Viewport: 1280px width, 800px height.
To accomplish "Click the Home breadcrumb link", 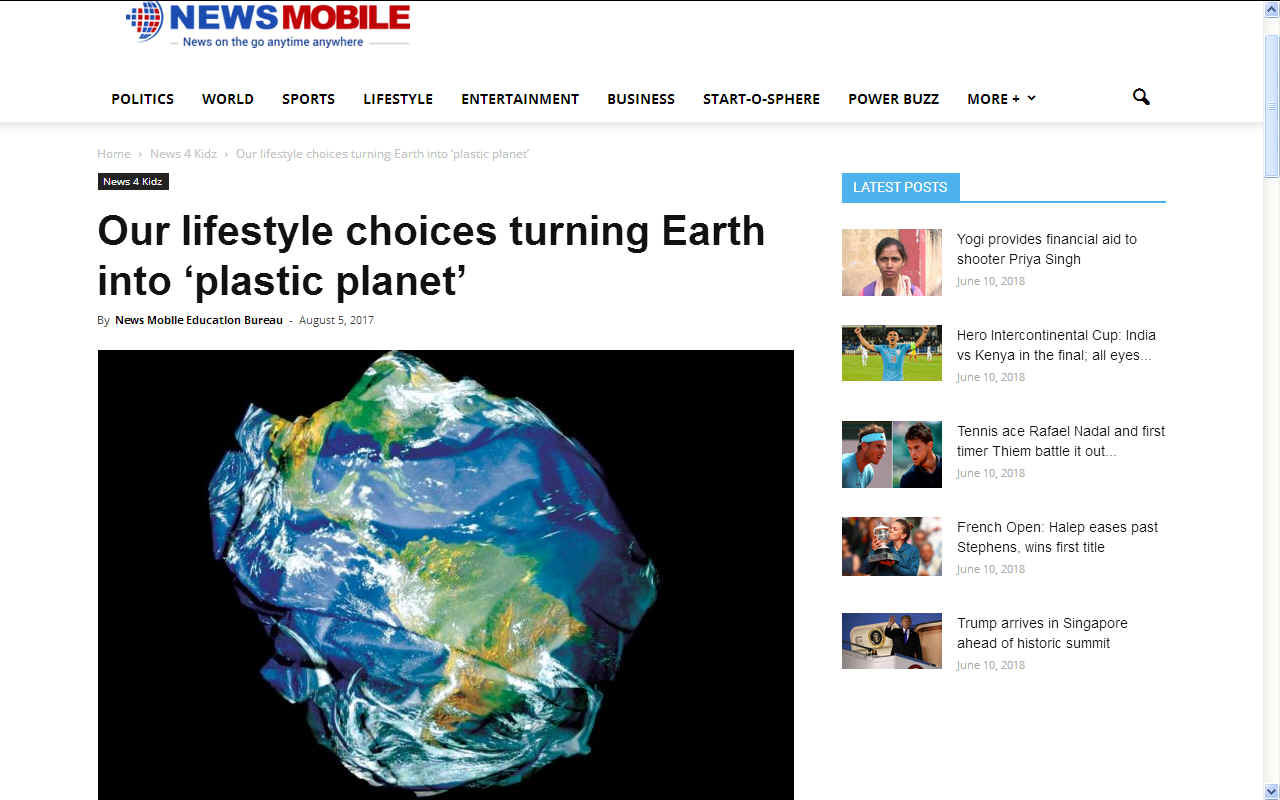I will pyautogui.click(x=114, y=153).
